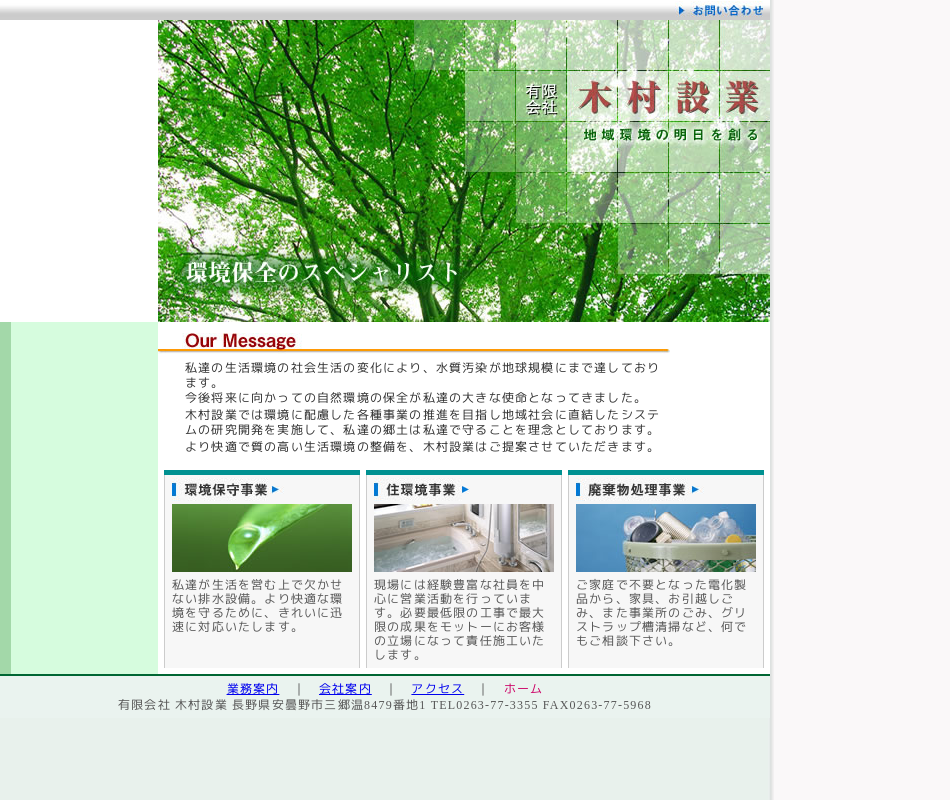
Task: Click the arrow icon next to 環境保守事業
Action: pyautogui.click(x=276, y=489)
